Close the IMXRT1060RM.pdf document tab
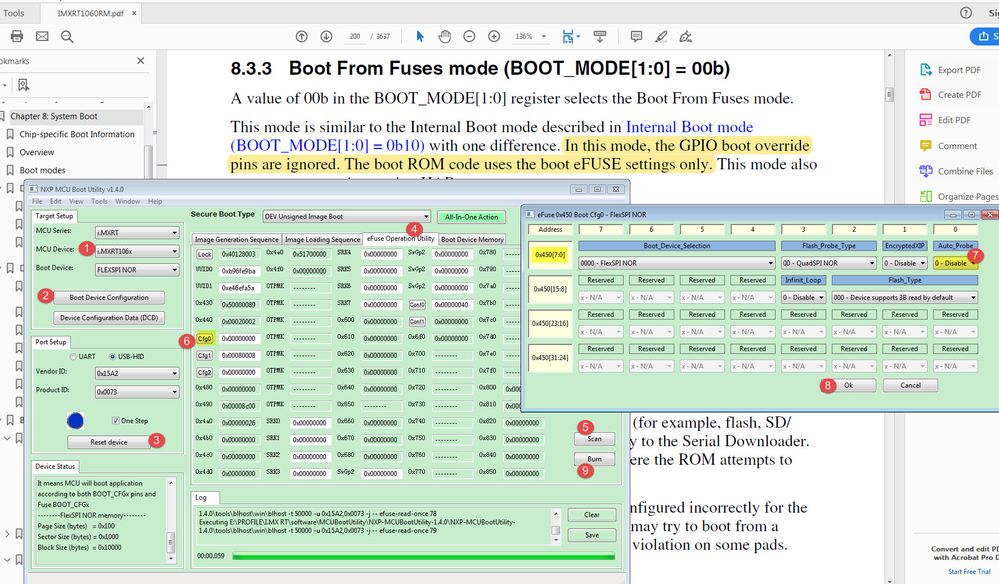The width and height of the screenshot is (999, 584). click(134, 13)
